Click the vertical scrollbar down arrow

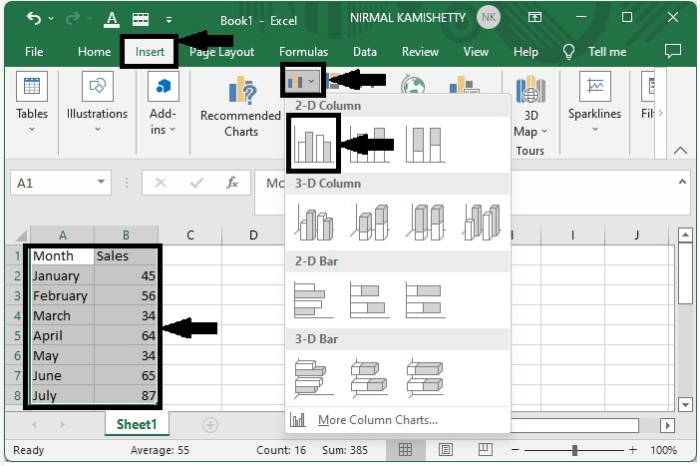685,404
